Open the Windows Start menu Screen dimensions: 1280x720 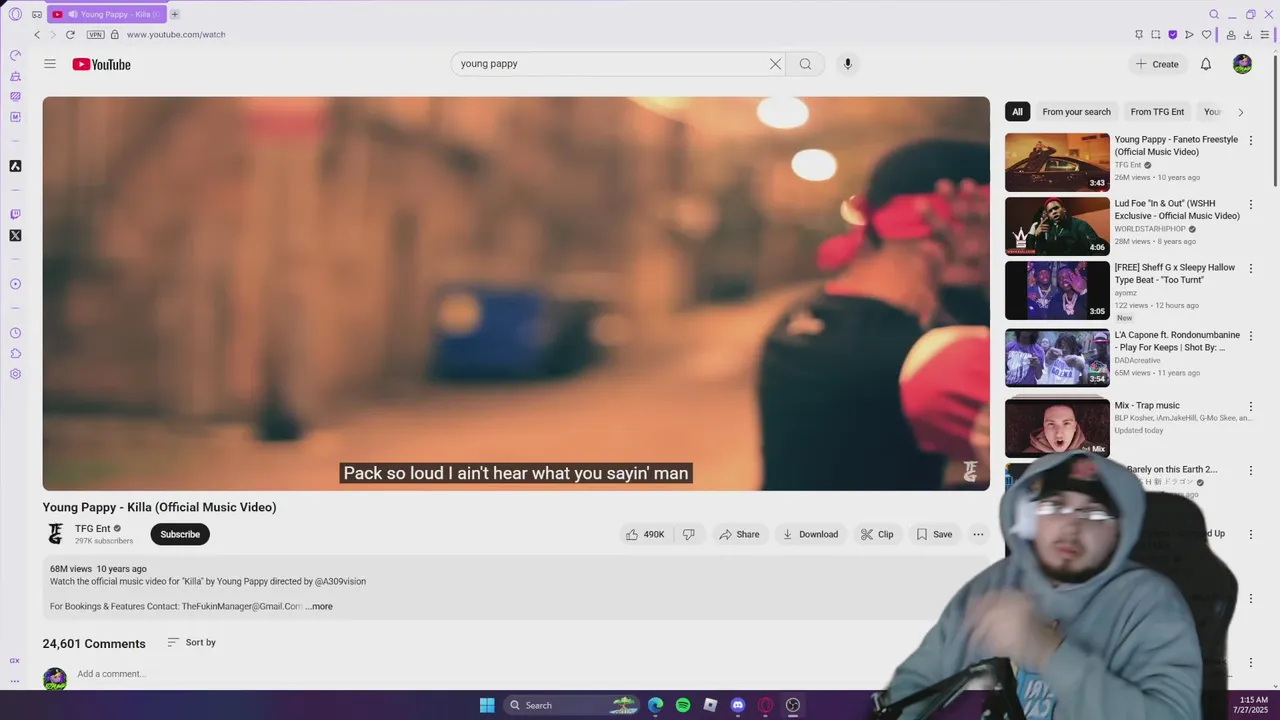pos(487,705)
